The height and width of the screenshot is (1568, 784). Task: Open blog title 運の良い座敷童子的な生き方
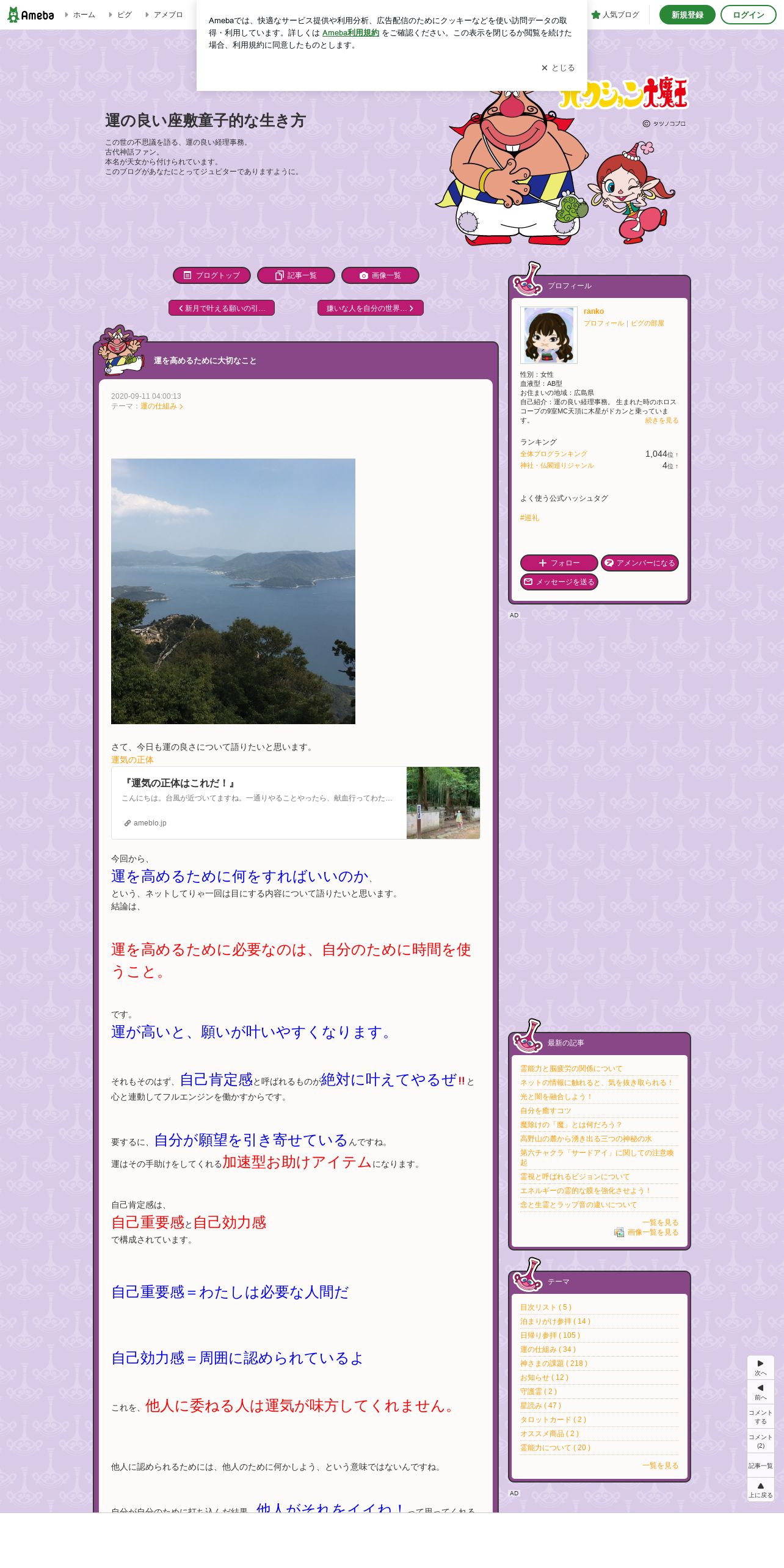(205, 120)
